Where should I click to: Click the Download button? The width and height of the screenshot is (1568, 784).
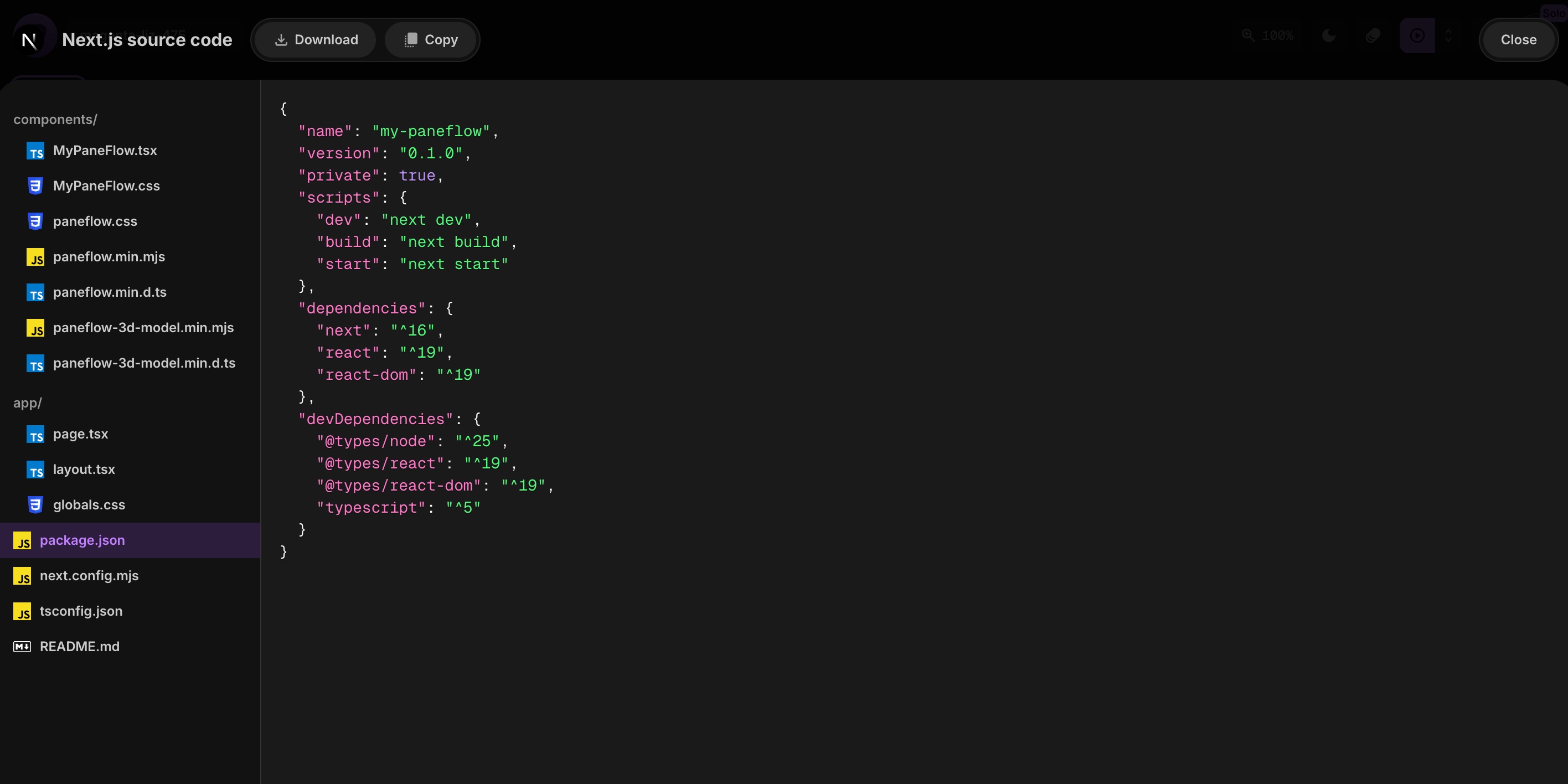coord(313,39)
